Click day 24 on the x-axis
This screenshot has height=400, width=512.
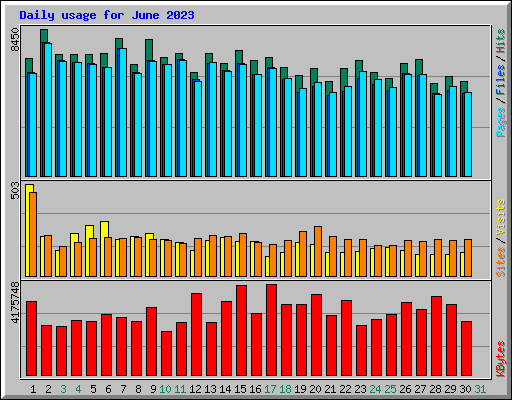pos(375,389)
